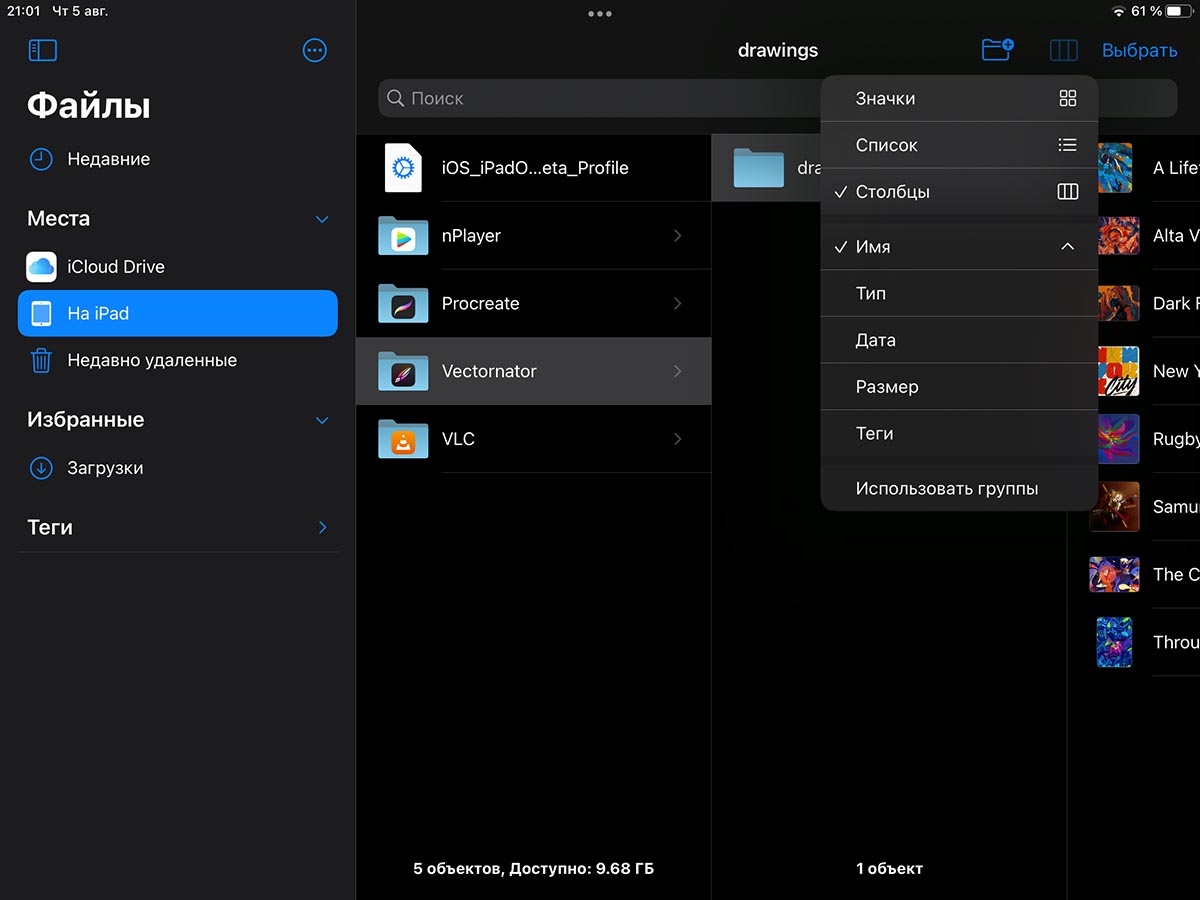1200x900 pixels.
Task: Tap the Выбрать button
Action: pyautogui.click(x=1139, y=50)
